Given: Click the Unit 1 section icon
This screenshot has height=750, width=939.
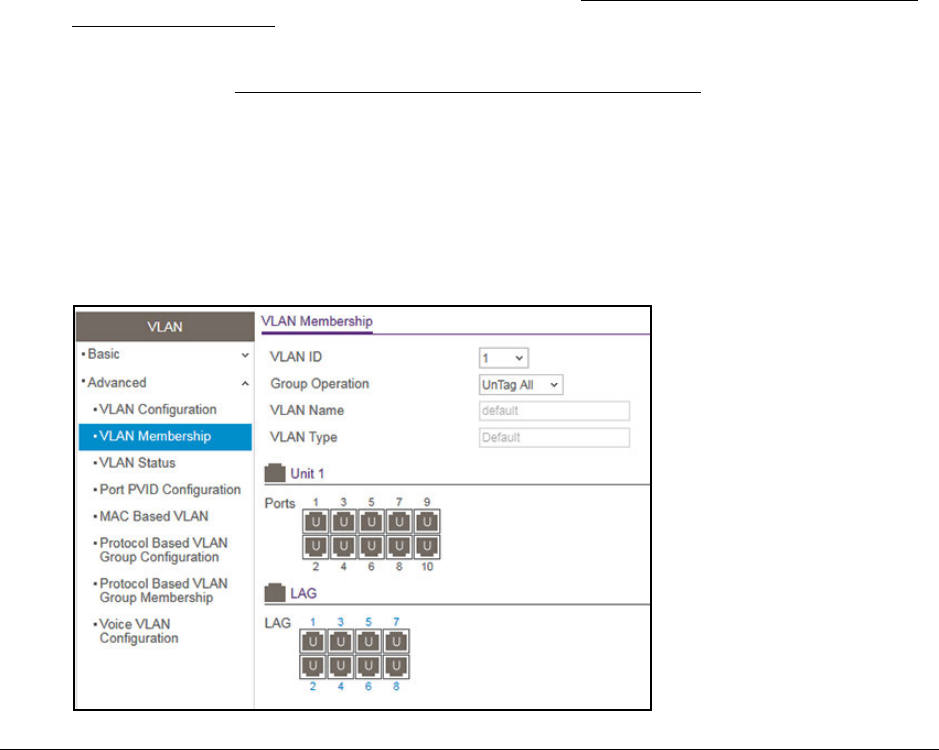Looking at the screenshot, I should click(275, 473).
